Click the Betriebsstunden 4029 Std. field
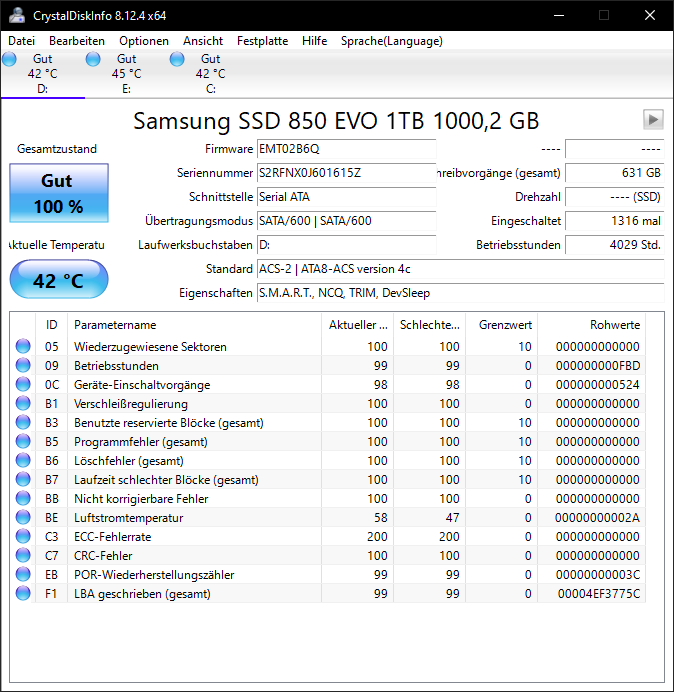 point(614,244)
